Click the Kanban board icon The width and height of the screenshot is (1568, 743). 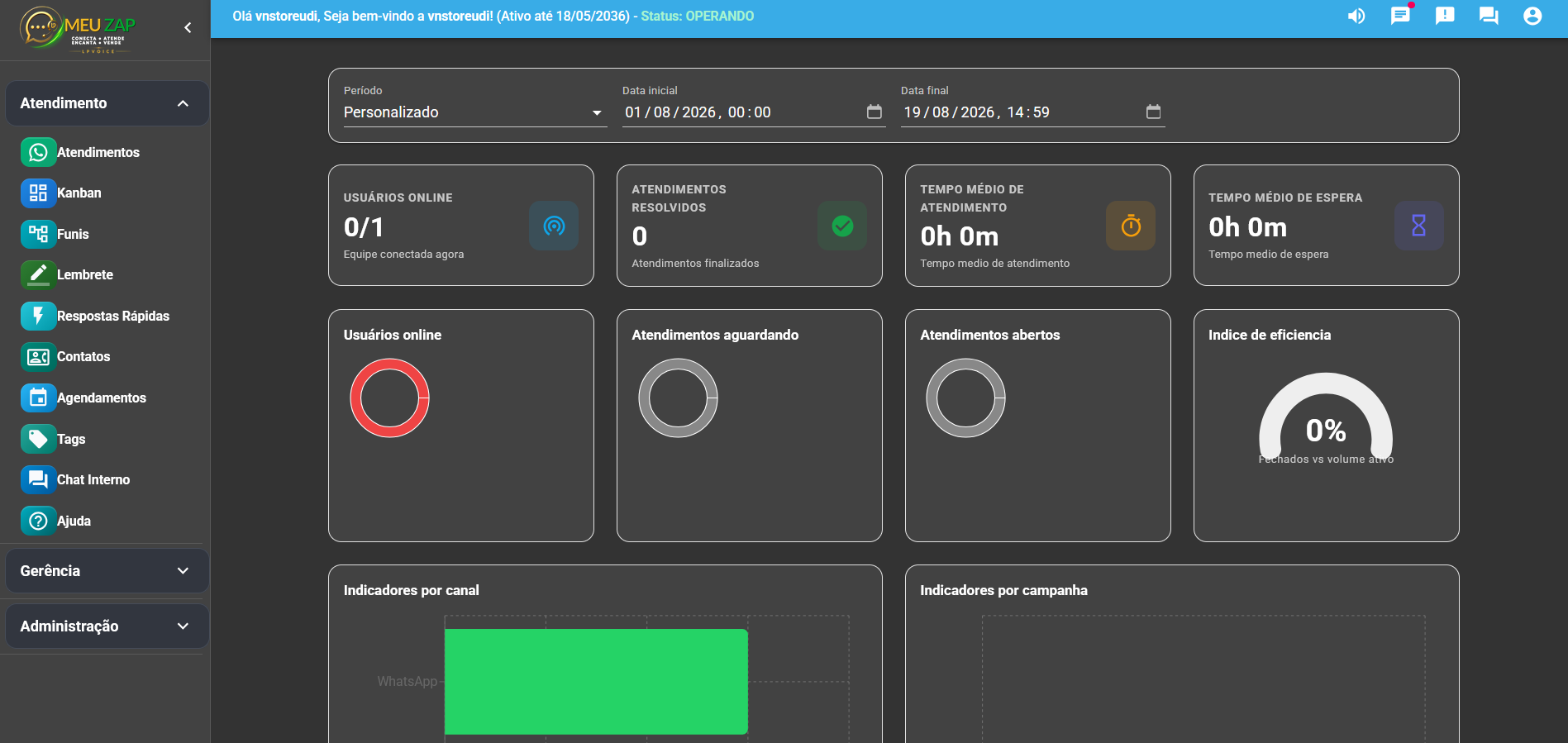pos(38,193)
